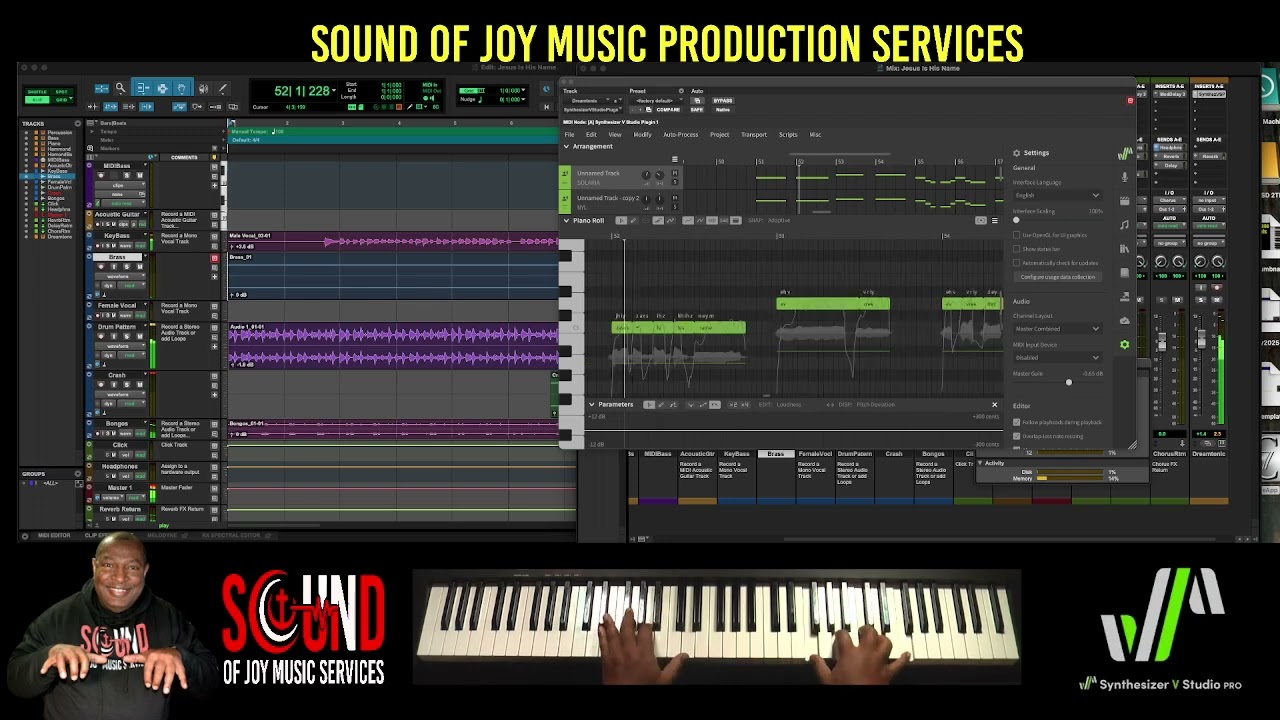
Task: Open the render export icon in sidebar
Action: 1125,296
